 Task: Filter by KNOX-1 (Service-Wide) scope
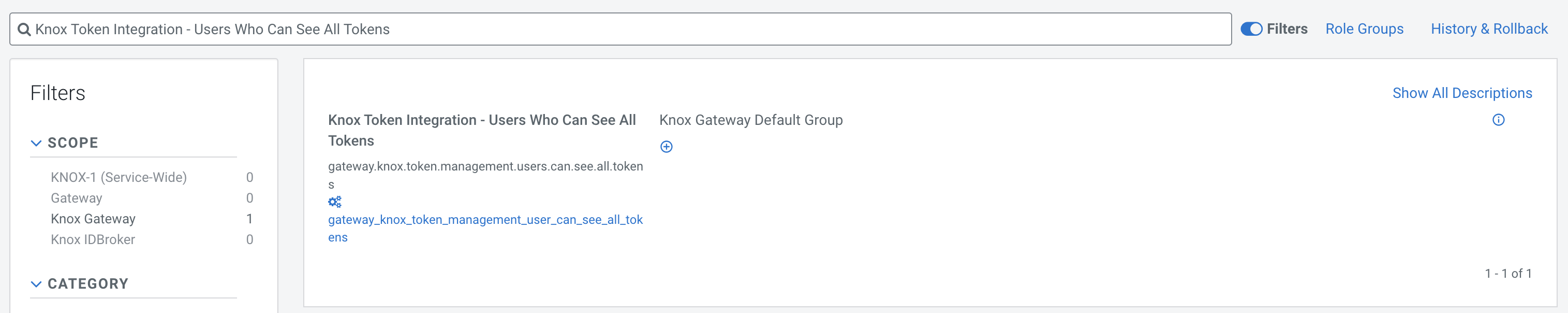pos(119,178)
